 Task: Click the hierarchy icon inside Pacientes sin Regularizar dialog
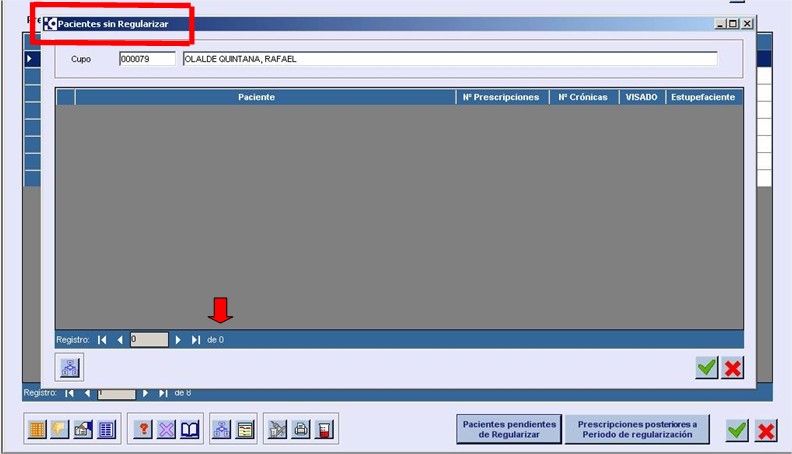69,367
